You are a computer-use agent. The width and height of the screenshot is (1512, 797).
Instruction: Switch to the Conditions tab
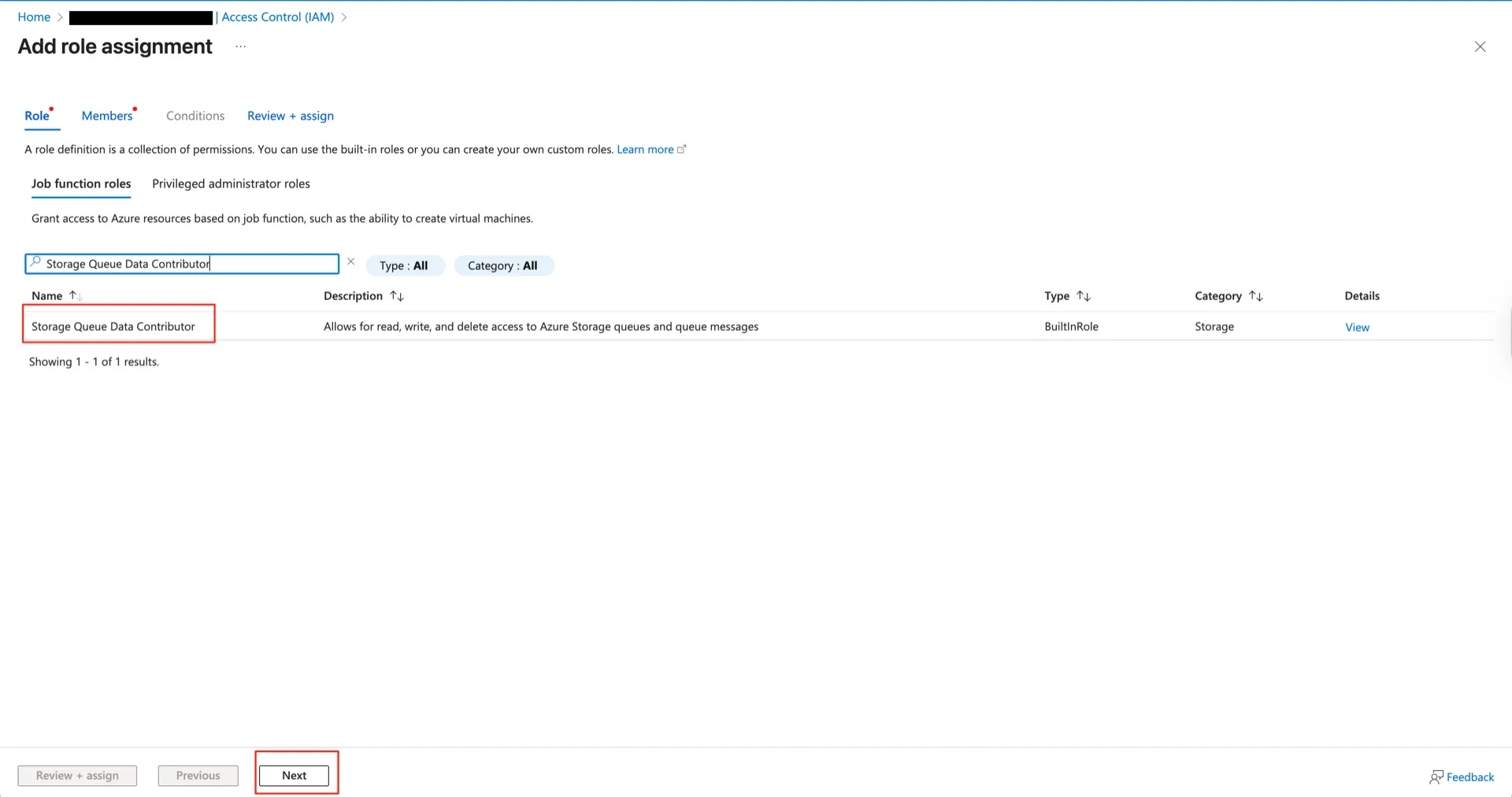pos(195,116)
